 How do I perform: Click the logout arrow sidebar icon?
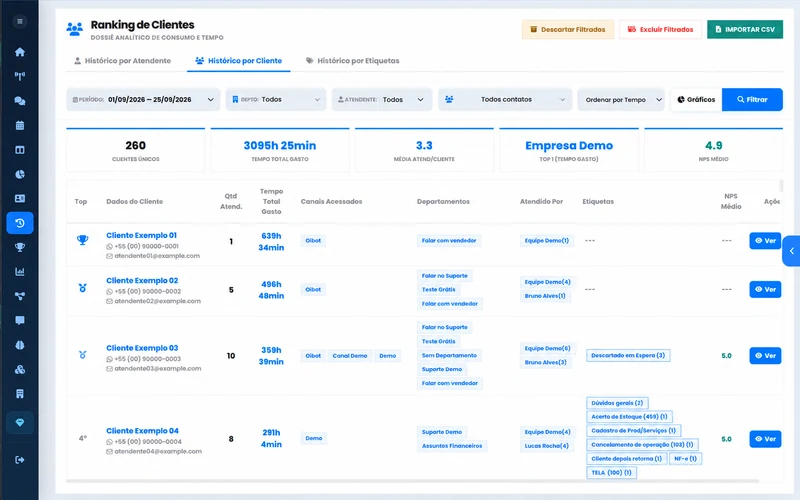20,460
